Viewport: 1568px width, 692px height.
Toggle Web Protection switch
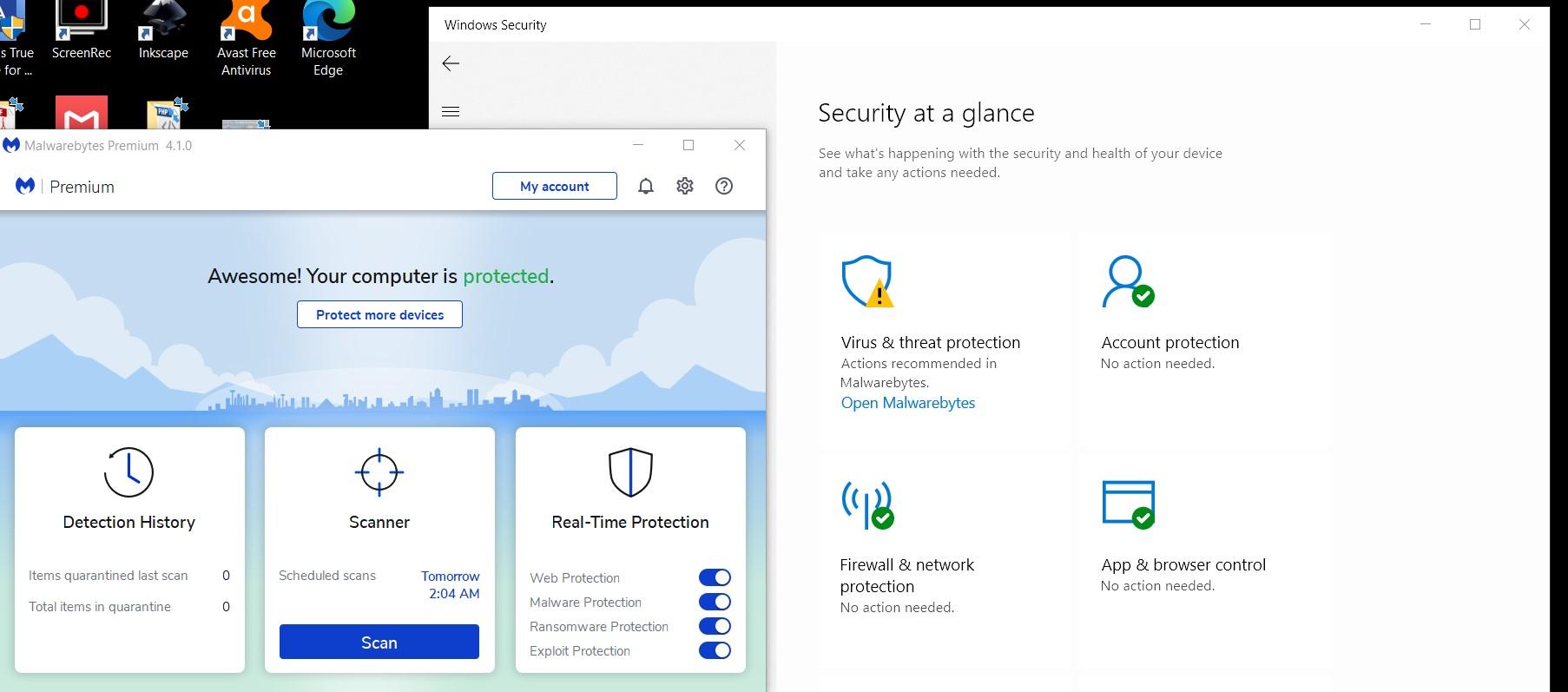point(715,577)
